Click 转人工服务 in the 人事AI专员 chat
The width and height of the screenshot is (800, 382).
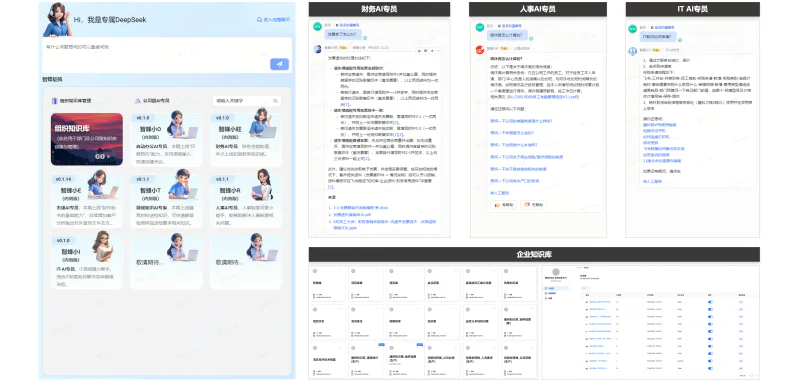tap(500, 193)
